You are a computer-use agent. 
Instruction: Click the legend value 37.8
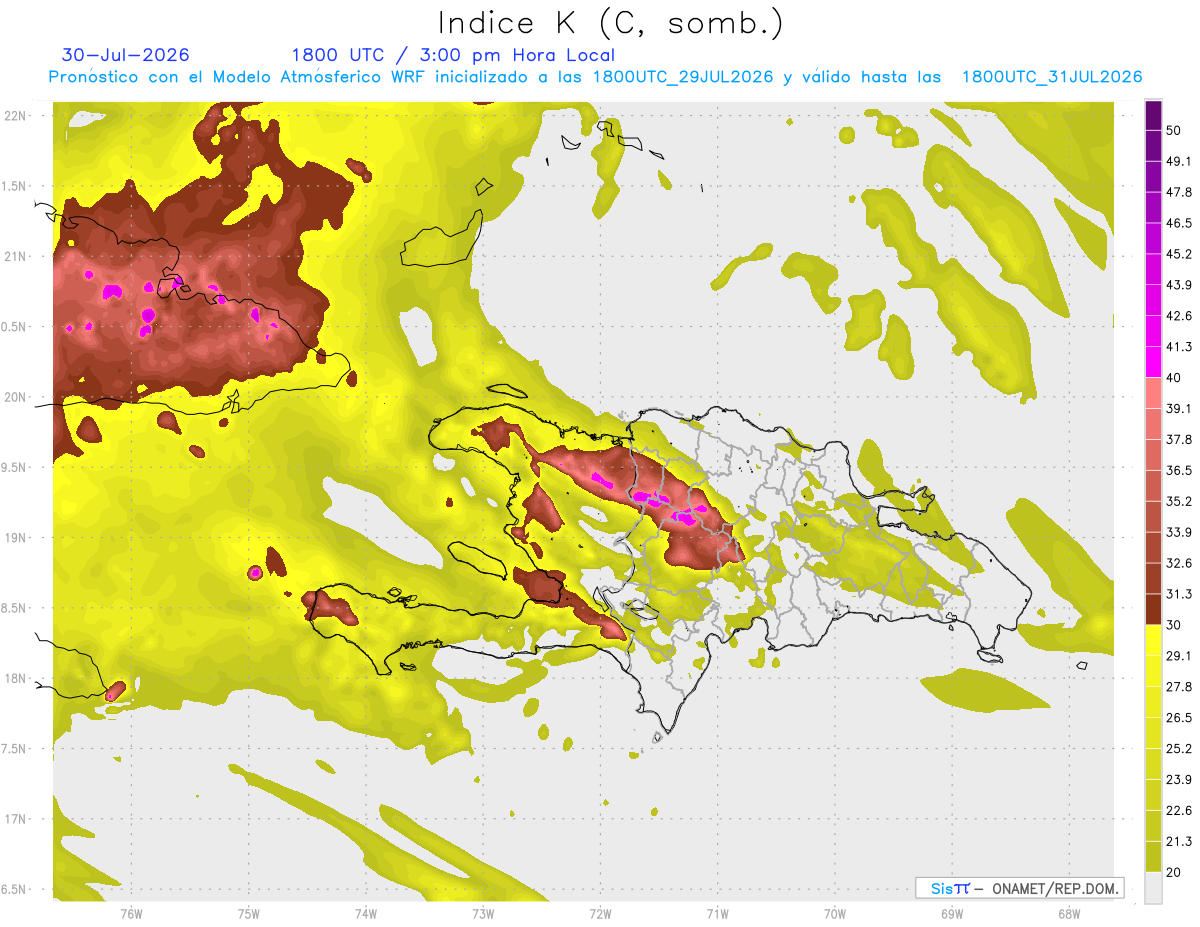(1179, 439)
